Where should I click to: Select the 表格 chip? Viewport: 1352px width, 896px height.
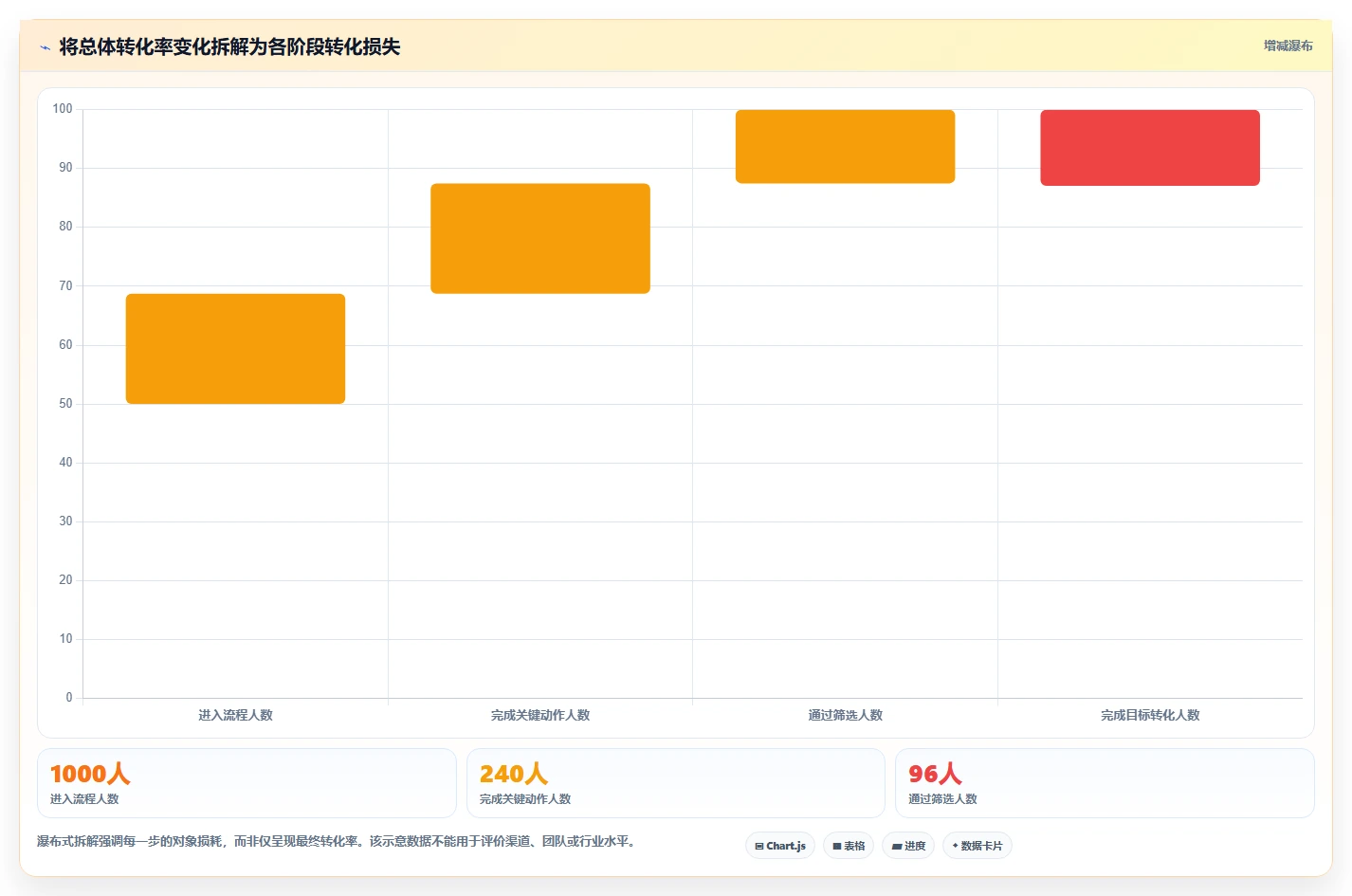(849, 846)
